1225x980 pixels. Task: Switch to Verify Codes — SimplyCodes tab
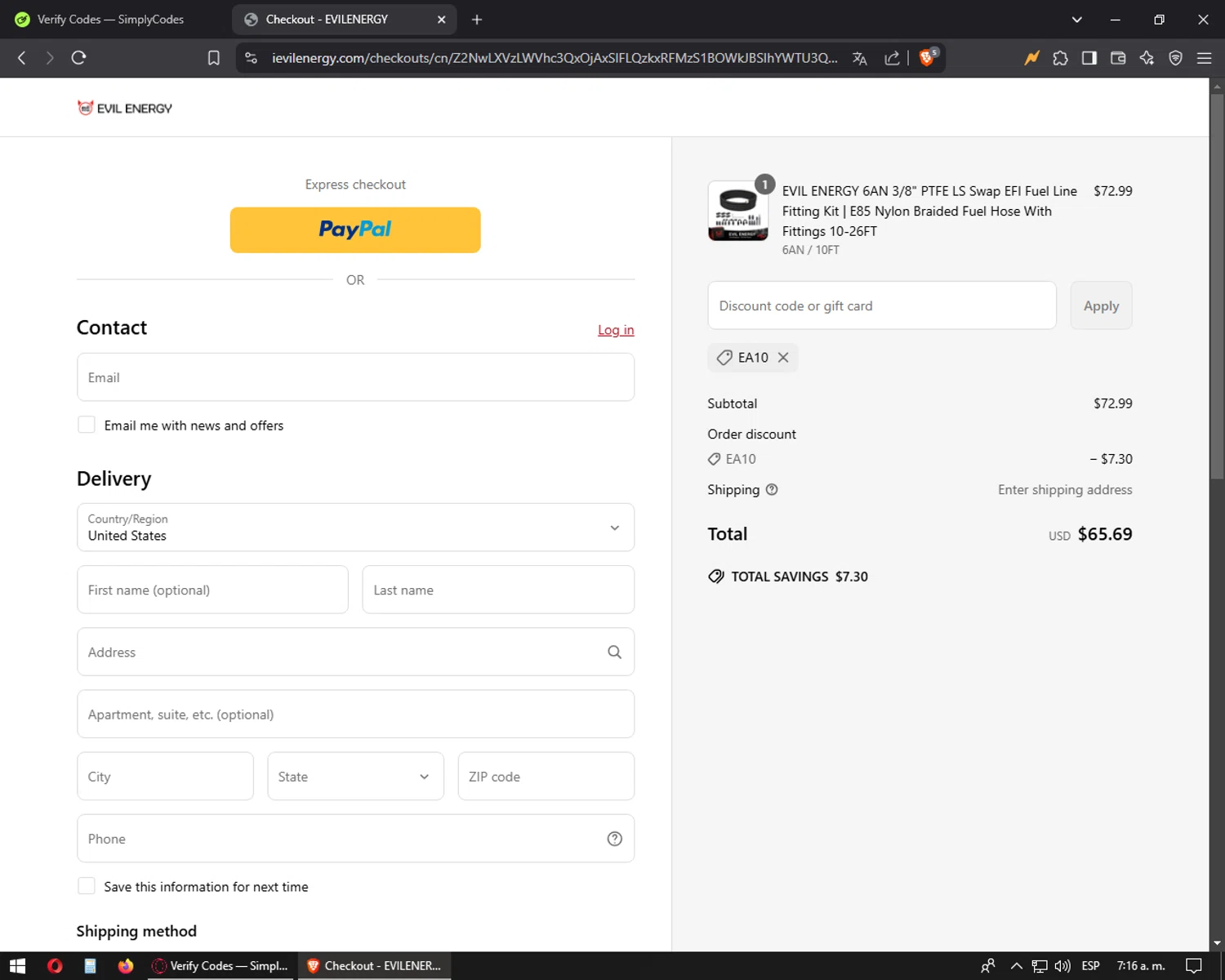[110, 20]
